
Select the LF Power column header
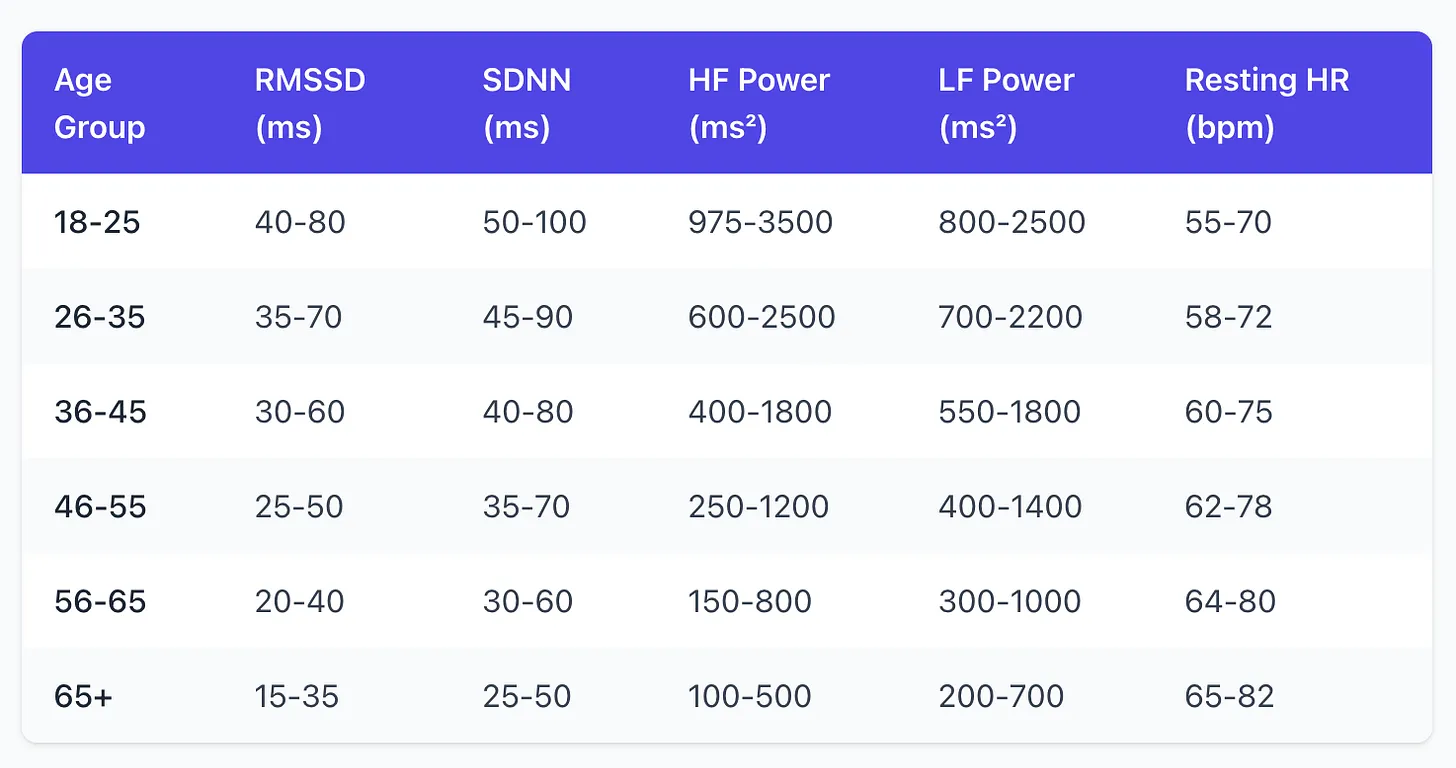(x=1006, y=103)
